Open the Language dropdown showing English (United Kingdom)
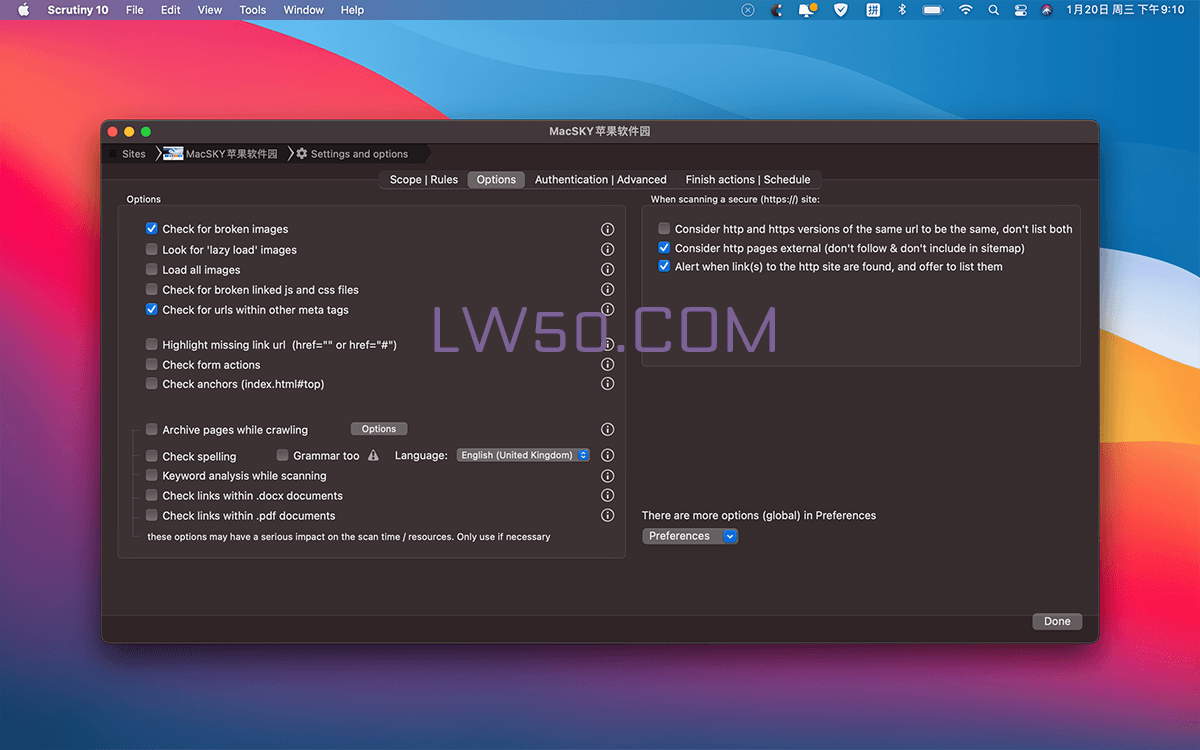Screen dimensions: 1200x750 522,455
